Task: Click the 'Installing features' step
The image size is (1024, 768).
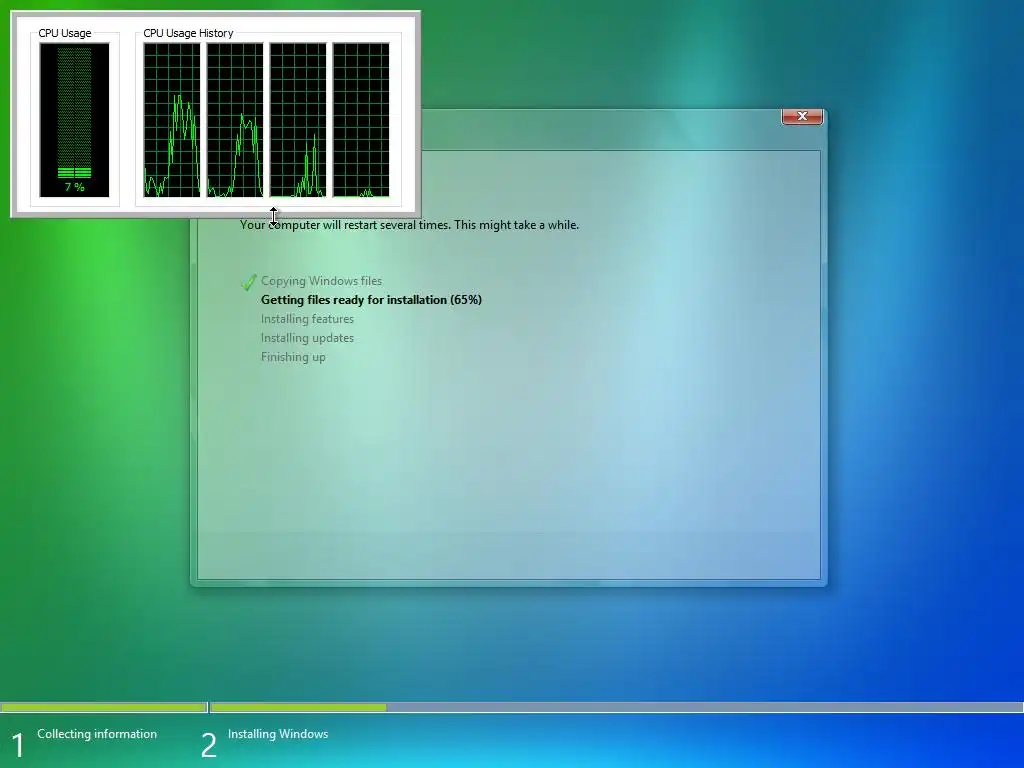Action: click(x=307, y=319)
